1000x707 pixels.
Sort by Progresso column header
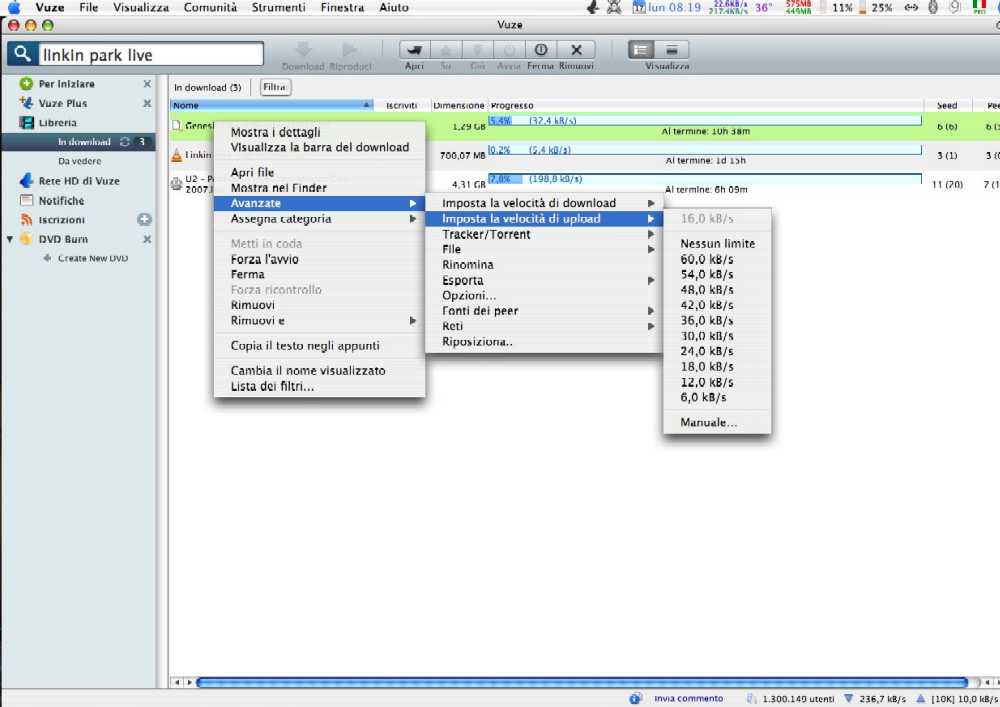pyautogui.click(x=705, y=105)
